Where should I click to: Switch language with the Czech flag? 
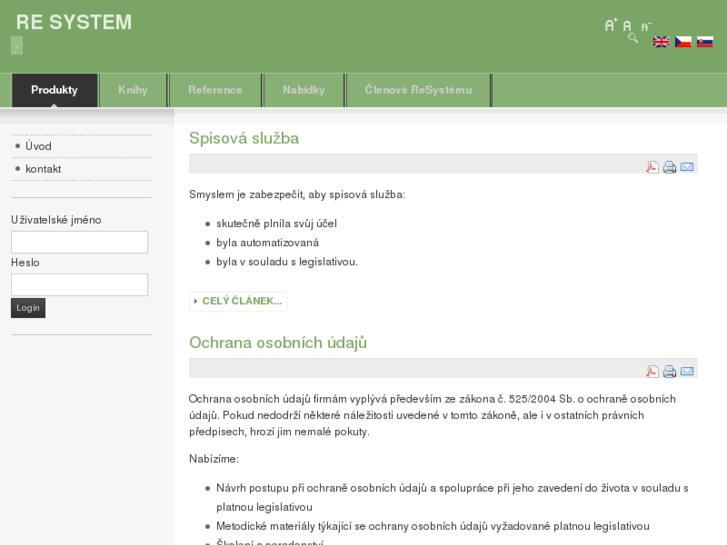point(683,42)
